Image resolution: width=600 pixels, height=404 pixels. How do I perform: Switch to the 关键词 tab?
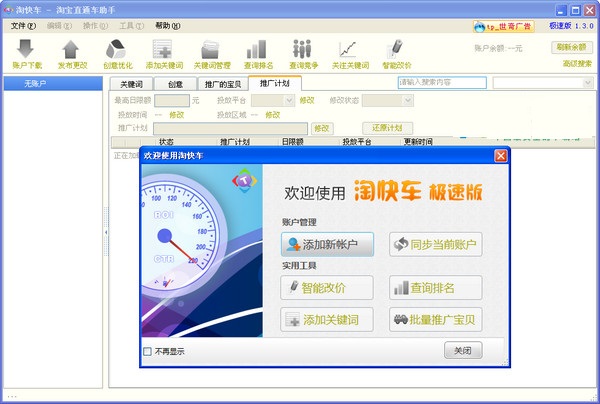click(131, 84)
